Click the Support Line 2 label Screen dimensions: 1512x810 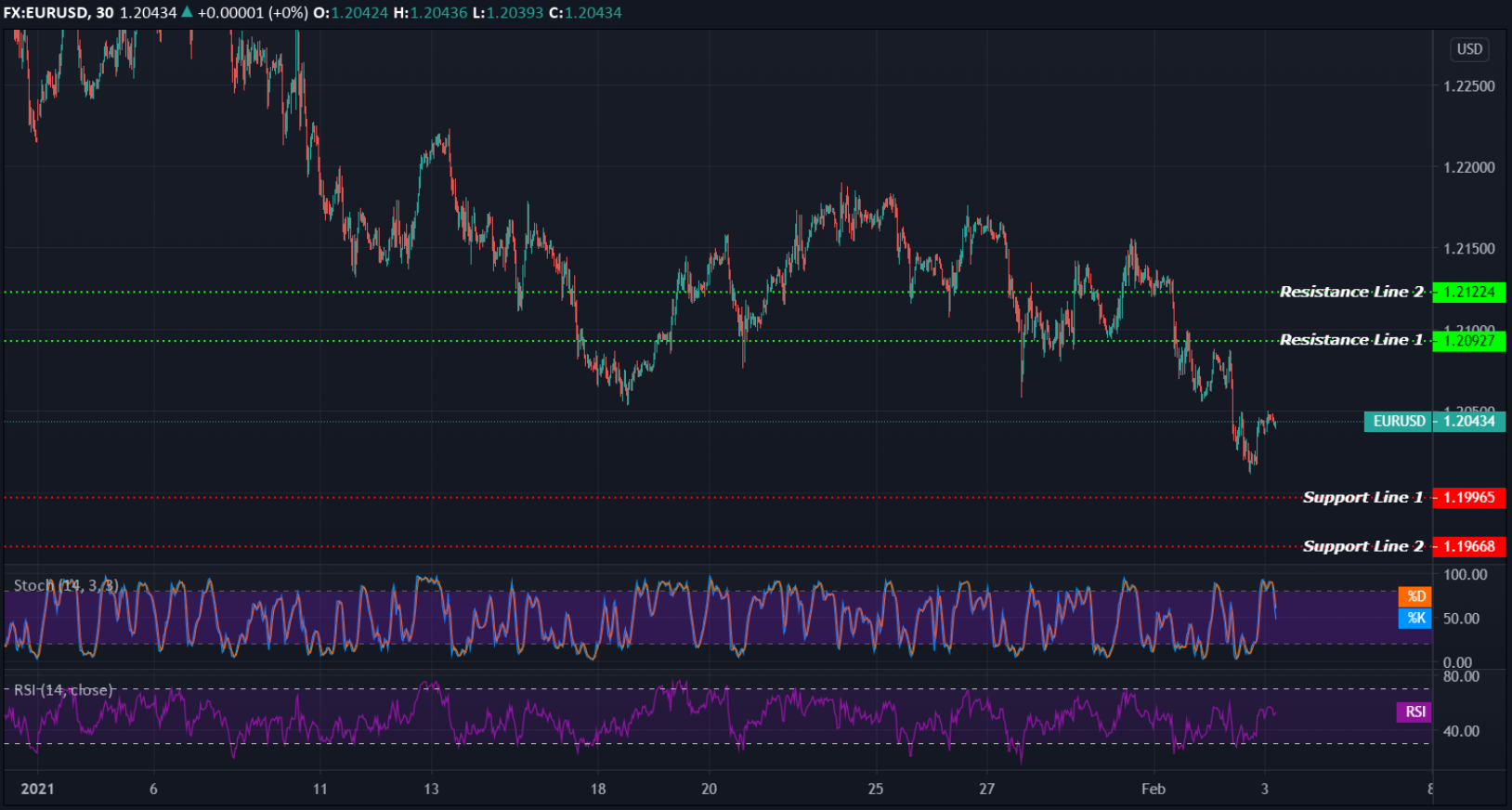[x=1362, y=546]
